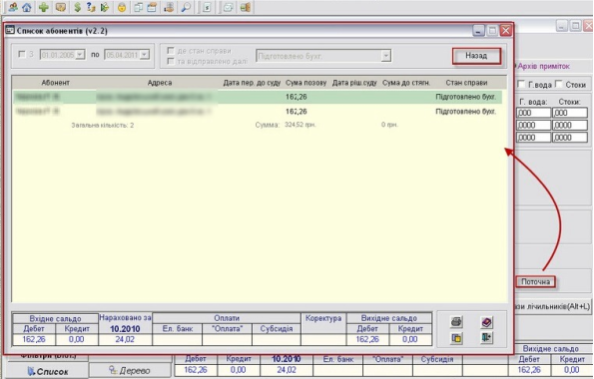This screenshot has height=379, width=594.
Task: Click the first Стоки ',000' field
Action: click(x=569, y=113)
